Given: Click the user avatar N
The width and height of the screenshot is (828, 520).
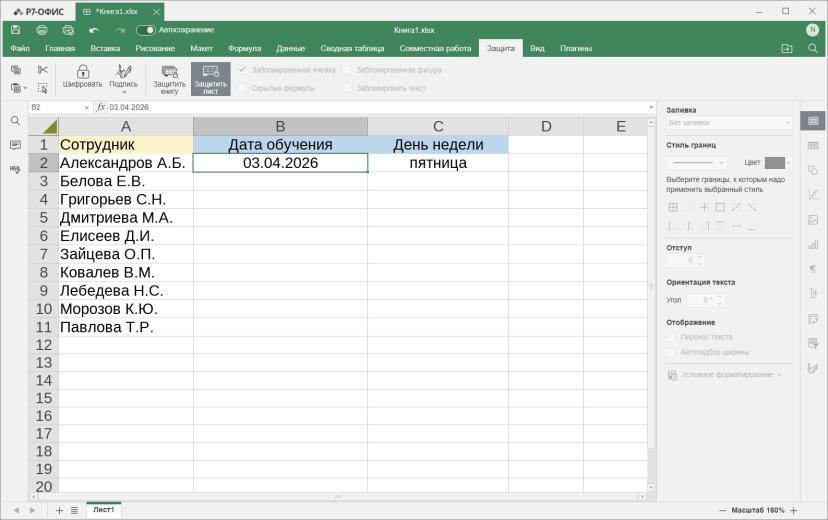Looking at the screenshot, I should (812, 30).
